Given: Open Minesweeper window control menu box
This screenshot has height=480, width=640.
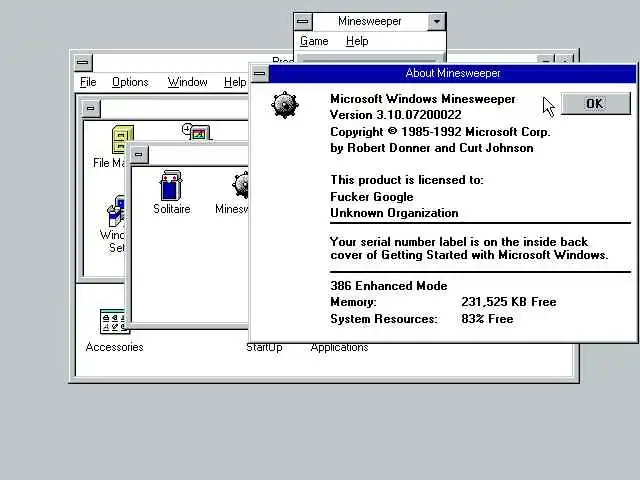Looking at the screenshot, I should (303, 21).
